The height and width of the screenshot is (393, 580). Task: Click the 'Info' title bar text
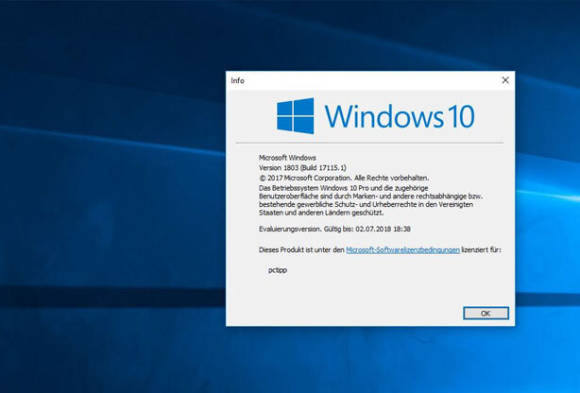(237, 81)
